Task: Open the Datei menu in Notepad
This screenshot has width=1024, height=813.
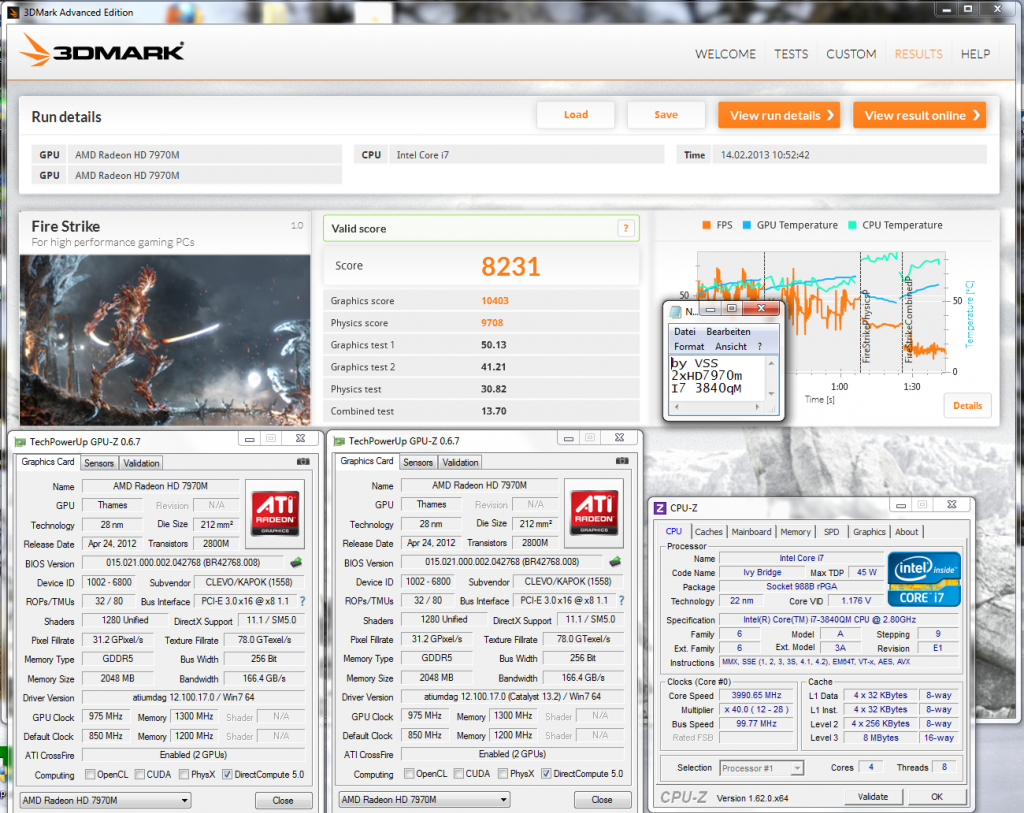Action: pyautogui.click(x=684, y=332)
